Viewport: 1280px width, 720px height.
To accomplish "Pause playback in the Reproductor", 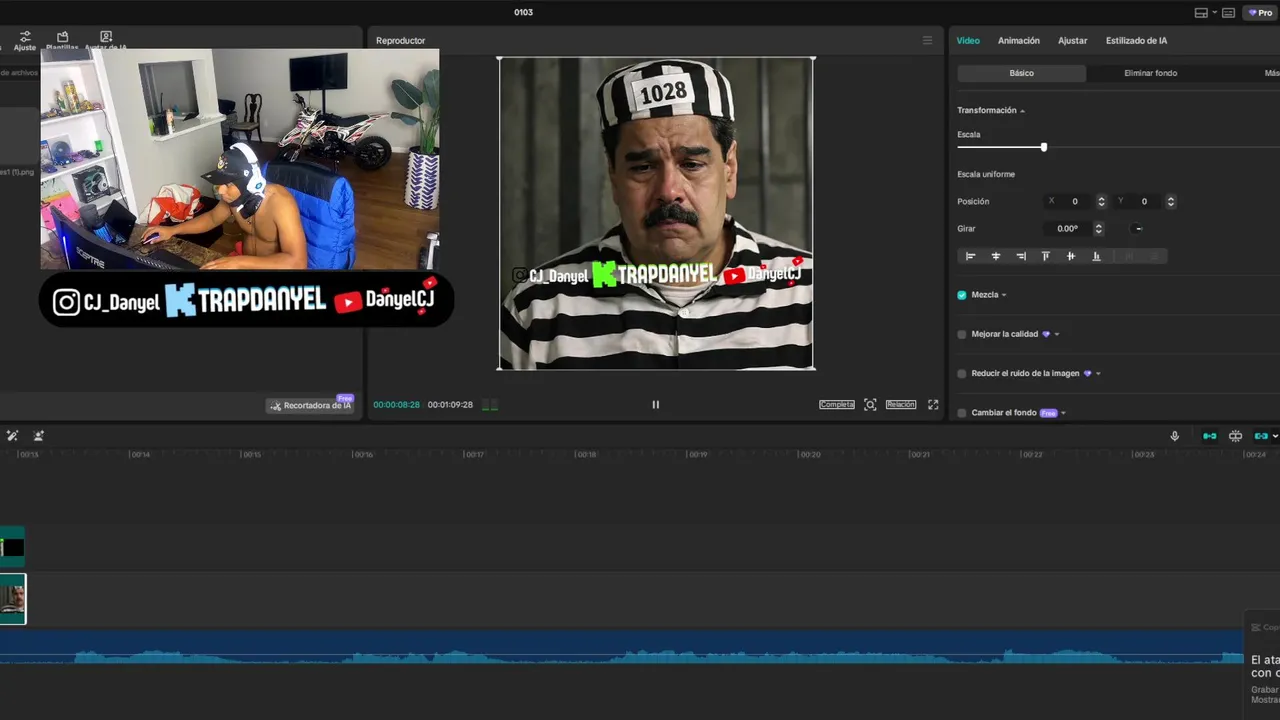I will pos(656,405).
